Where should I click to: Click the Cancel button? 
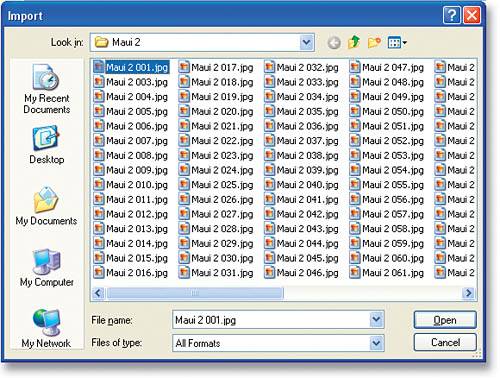click(x=445, y=342)
